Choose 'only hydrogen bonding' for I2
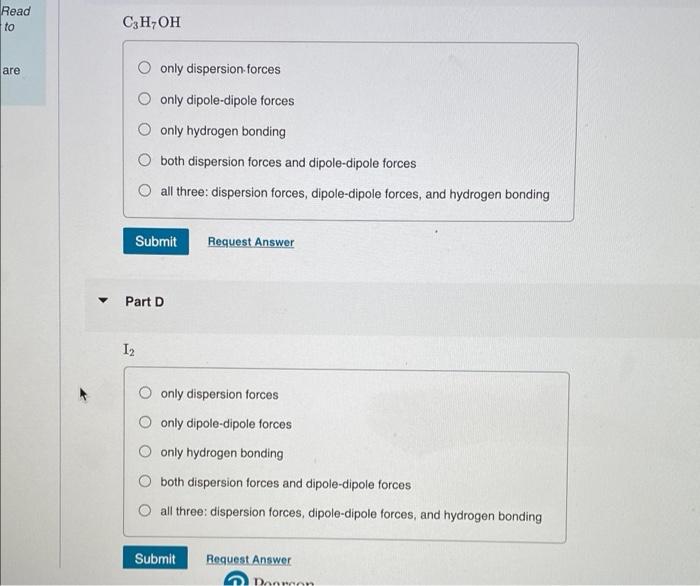The height and width of the screenshot is (586, 700). coord(145,452)
